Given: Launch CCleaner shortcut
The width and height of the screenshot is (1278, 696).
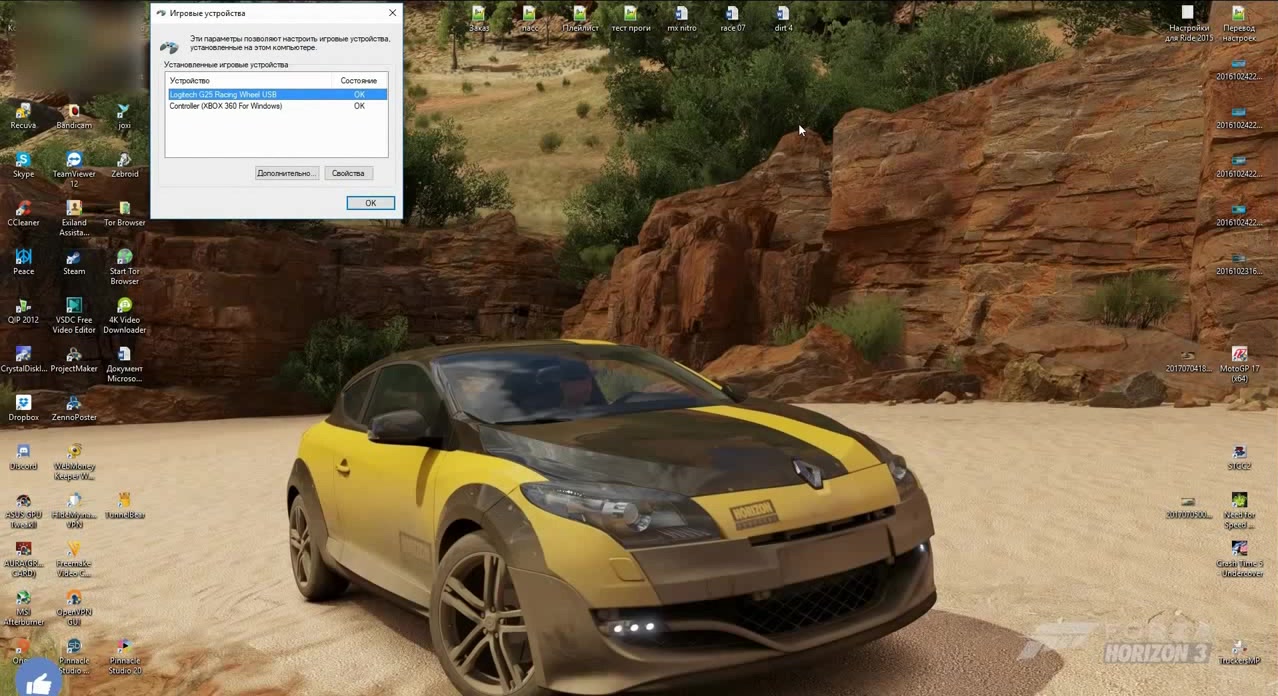Looking at the screenshot, I should pos(23,210).
